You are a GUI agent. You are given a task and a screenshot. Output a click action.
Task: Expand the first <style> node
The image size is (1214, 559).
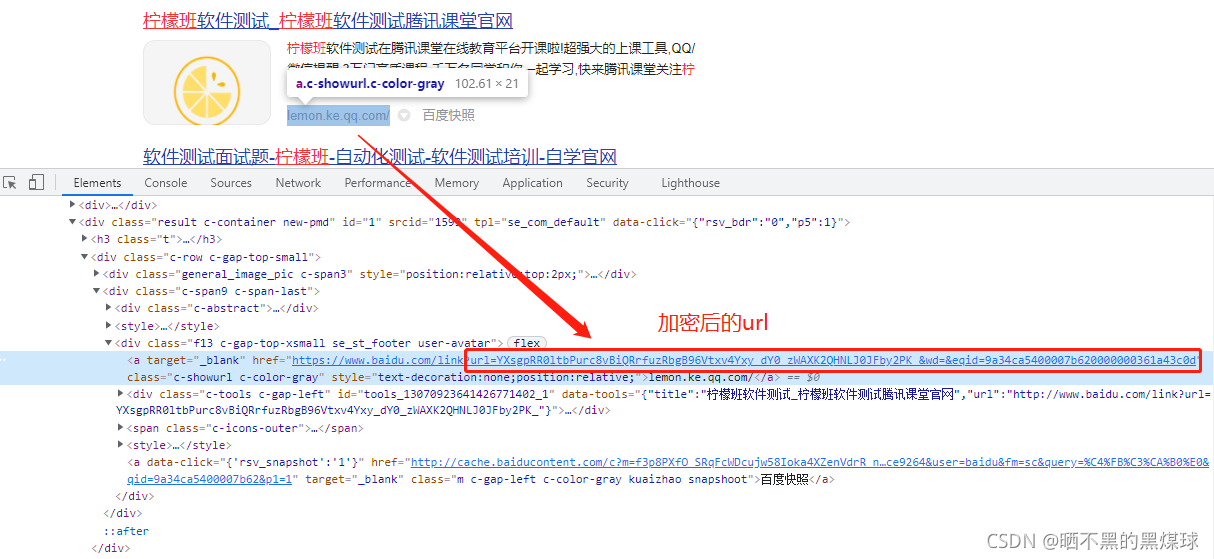(108, 326)
